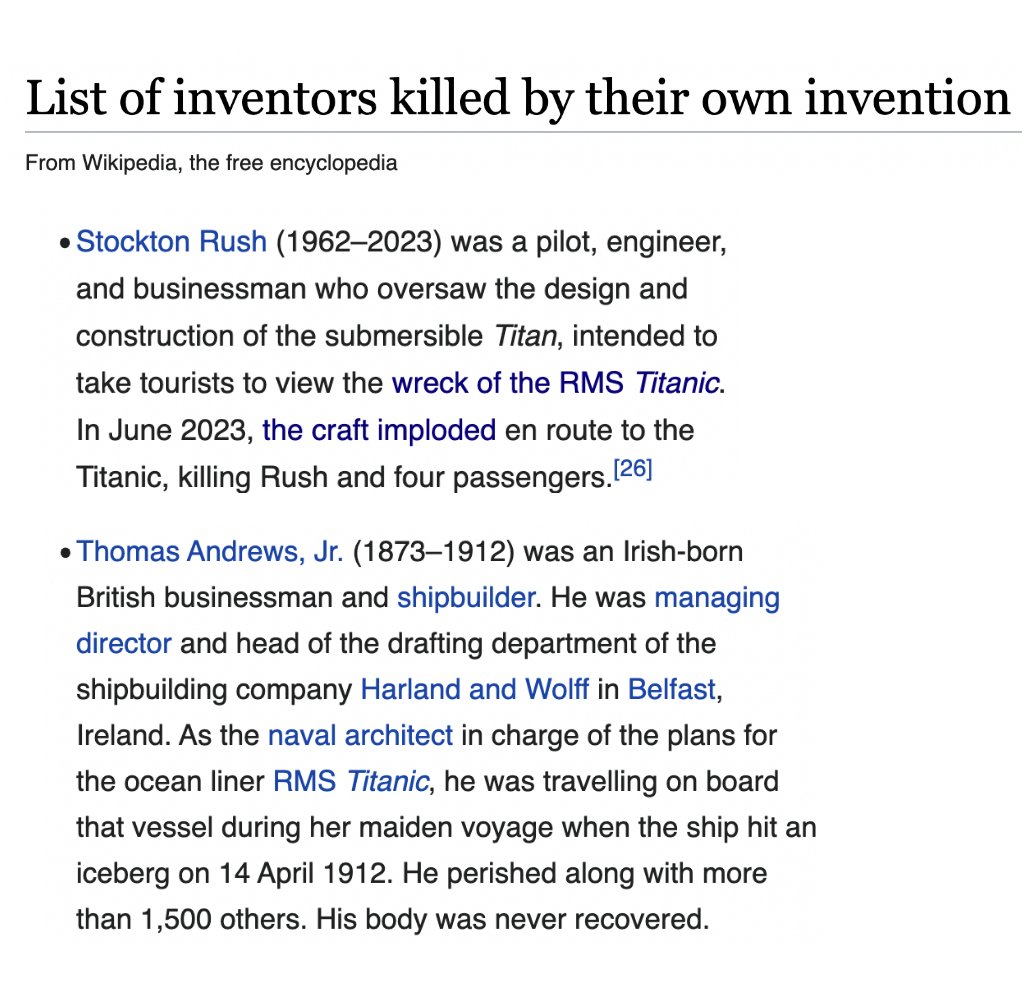1028x984 pixels.
Task: Open the Stockton Rush article link
Action: tap(171, 242)
